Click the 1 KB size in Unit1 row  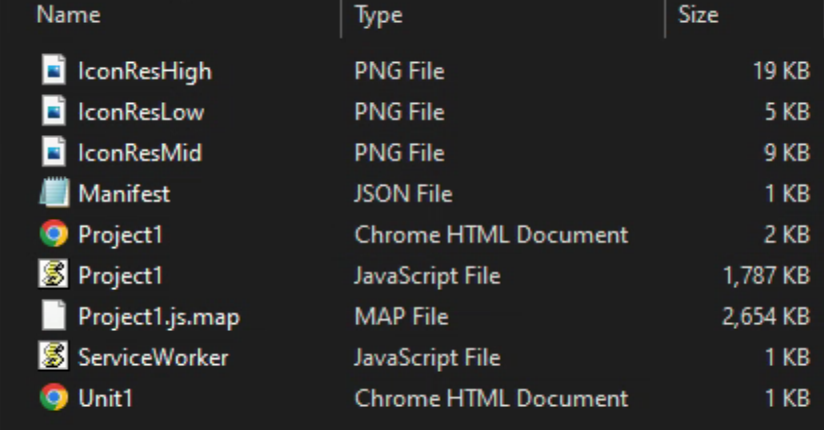[x=787, y=398]
